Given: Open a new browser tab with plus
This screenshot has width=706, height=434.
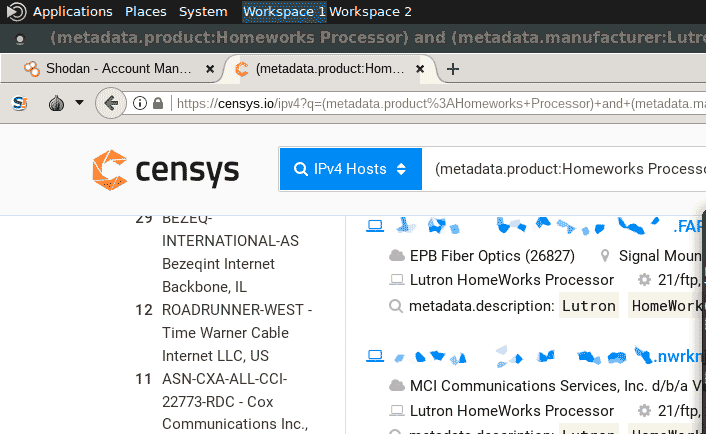Looking at the screenshot, I should 453,69.
